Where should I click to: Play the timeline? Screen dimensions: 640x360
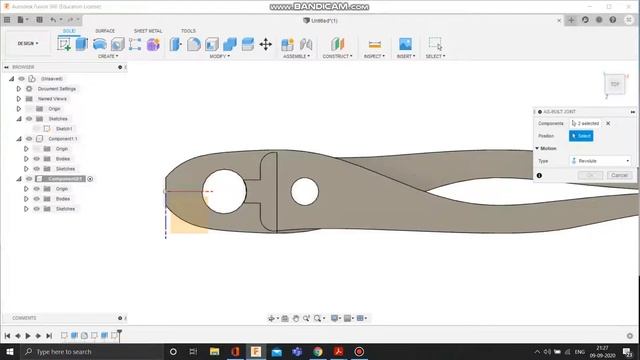(x=28, y=336)
